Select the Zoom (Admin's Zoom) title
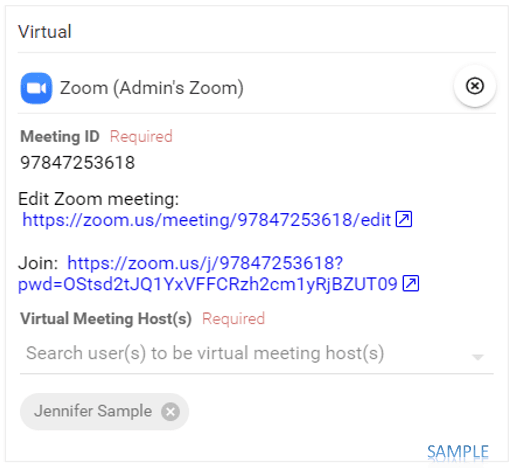This screenshot has height=468, width=513. 152,88
